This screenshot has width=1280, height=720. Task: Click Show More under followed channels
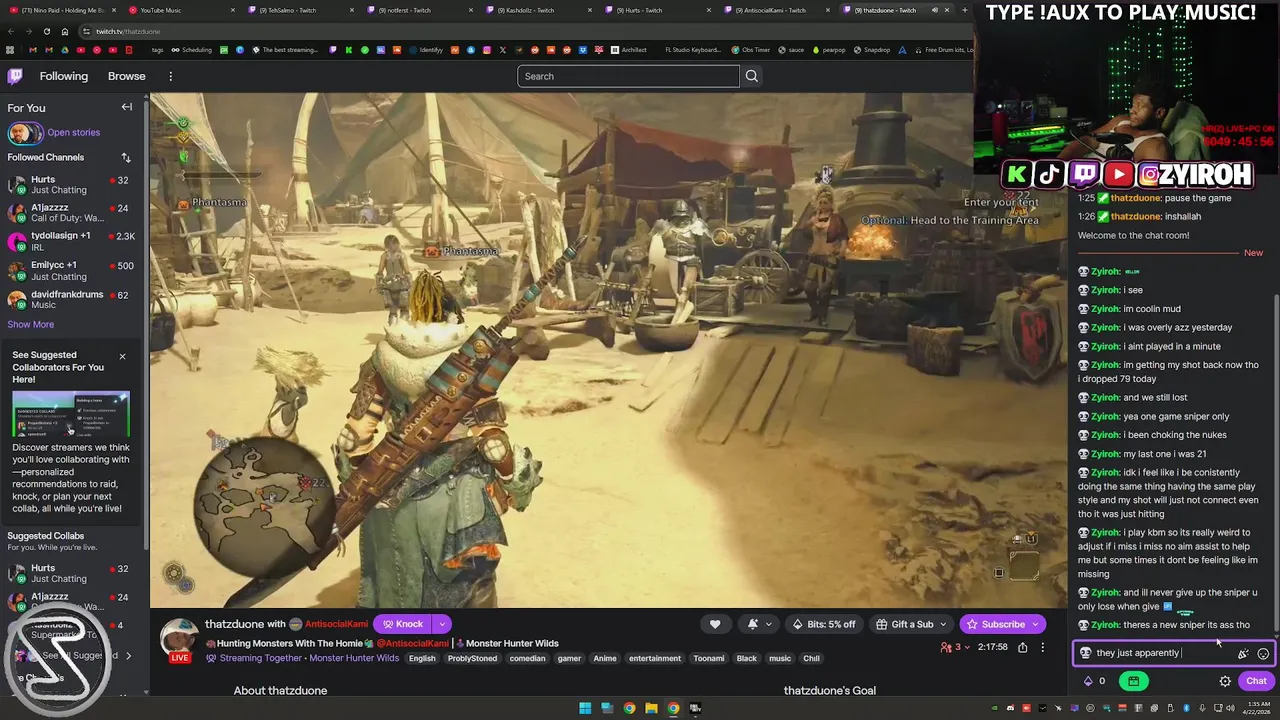click(30, 324)
